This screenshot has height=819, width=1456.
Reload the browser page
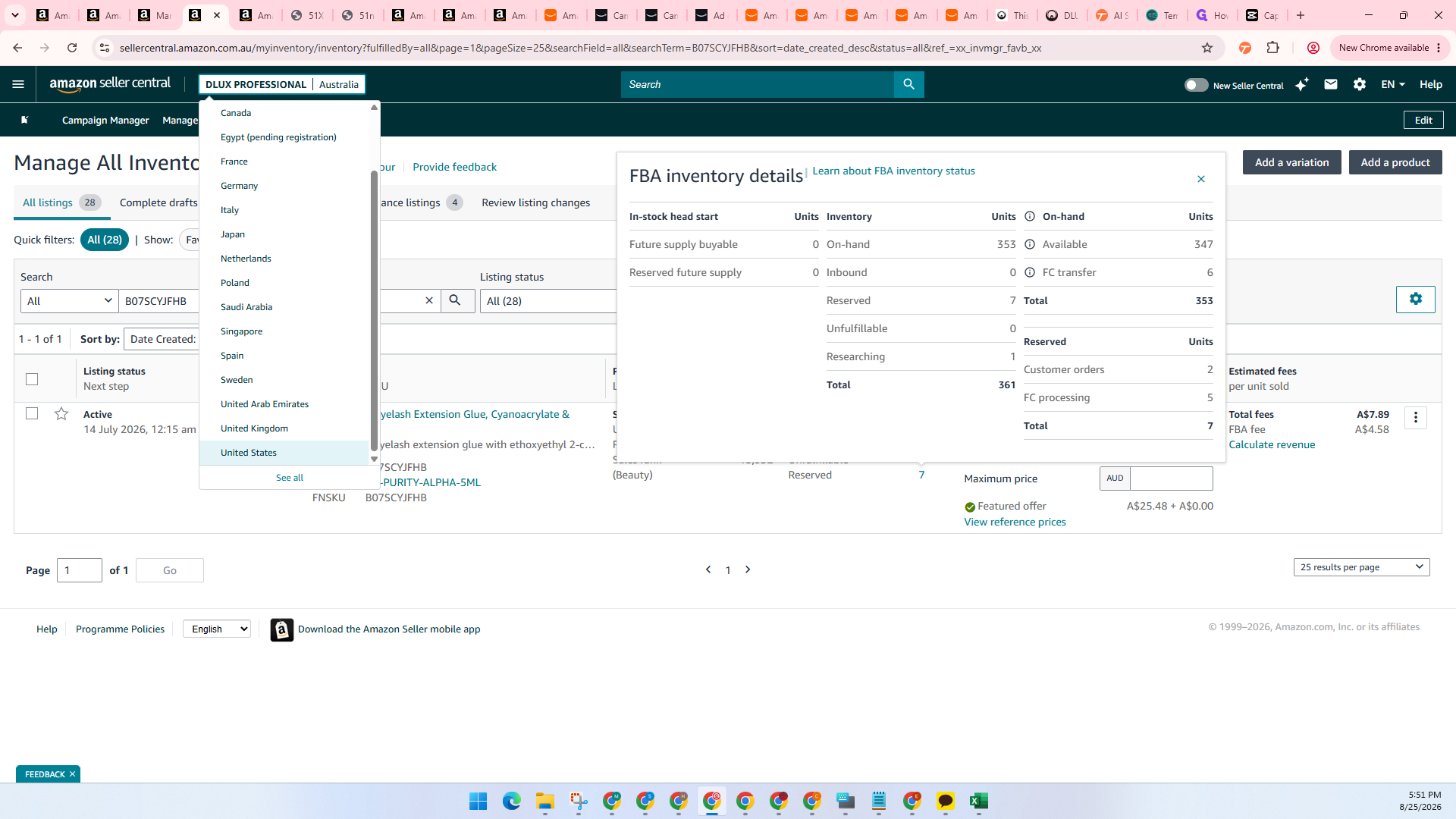[x=72, y=48]
